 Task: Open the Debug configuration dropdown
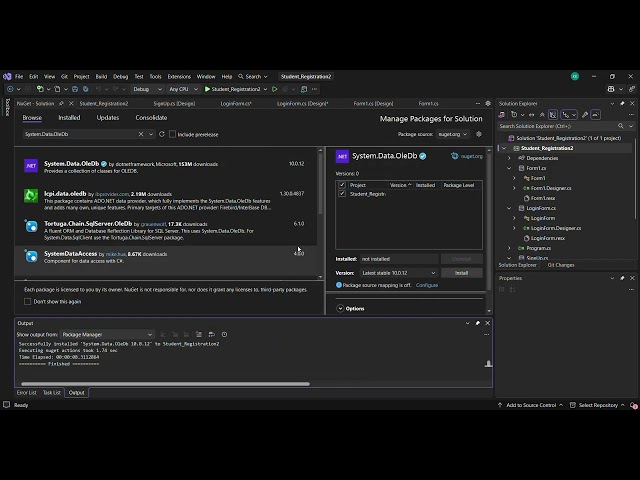point(147,89)
